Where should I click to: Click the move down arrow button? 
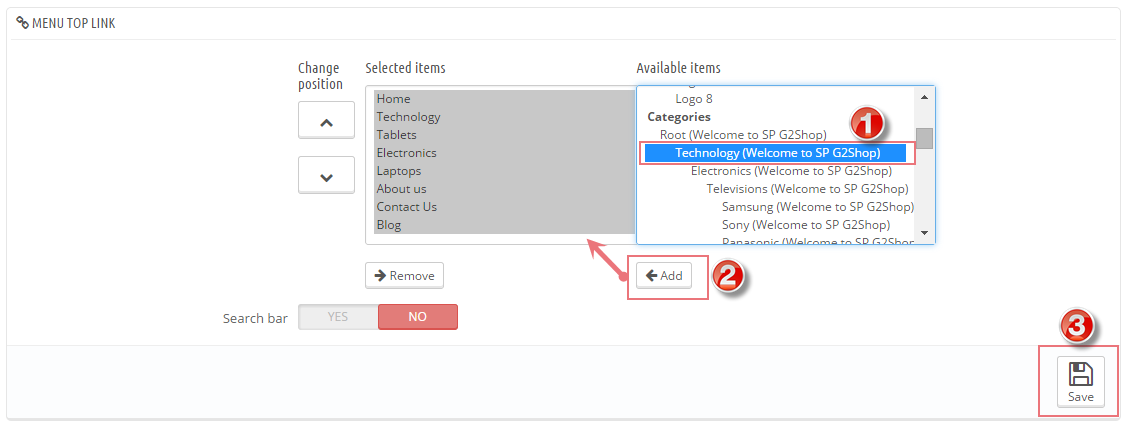[x=327, y=175]
